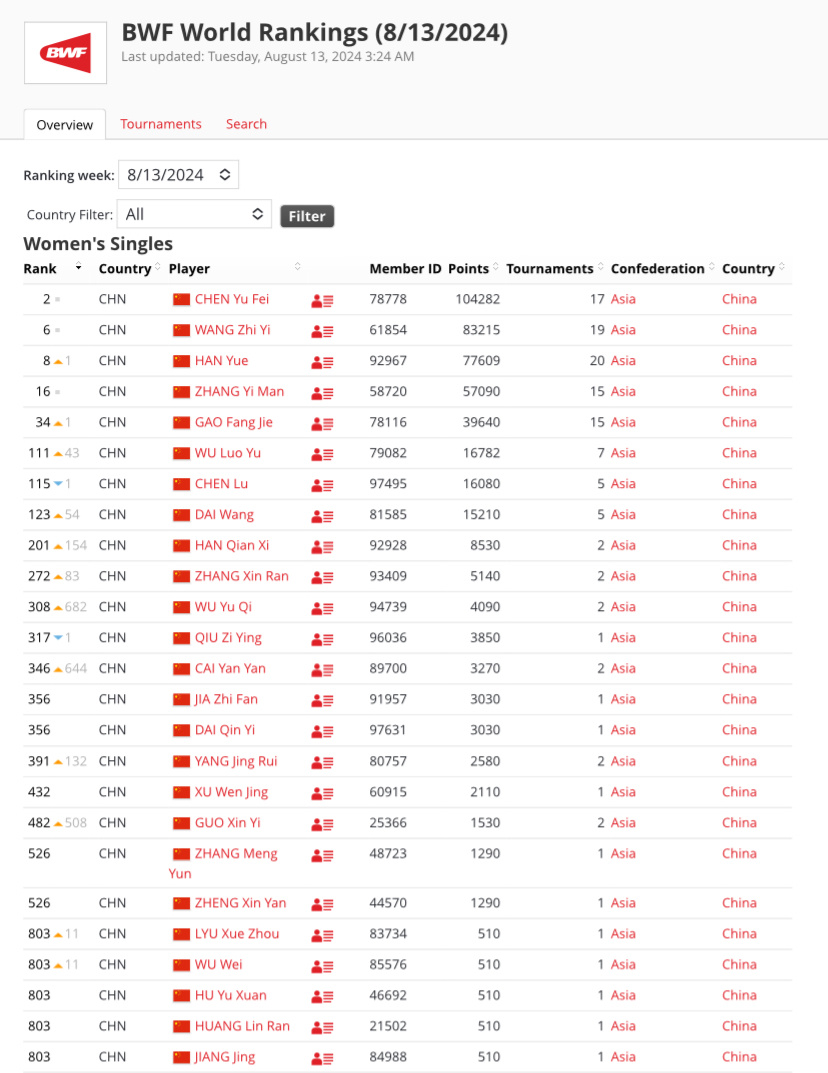The width and height of the screenshot is (828, 1073).
Task: Select member ID 61854
Action: [x=388, y=330]
